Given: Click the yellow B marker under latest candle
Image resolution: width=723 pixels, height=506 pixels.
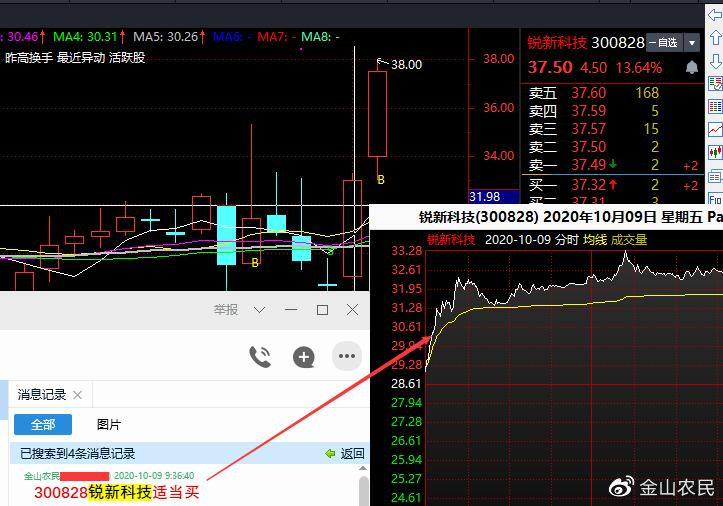Looking at the screenshot, I should (x=381, y=180).
